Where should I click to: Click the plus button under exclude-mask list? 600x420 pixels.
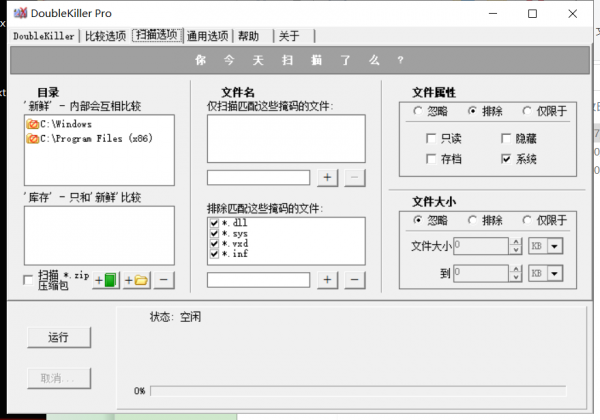coord(328,280)
